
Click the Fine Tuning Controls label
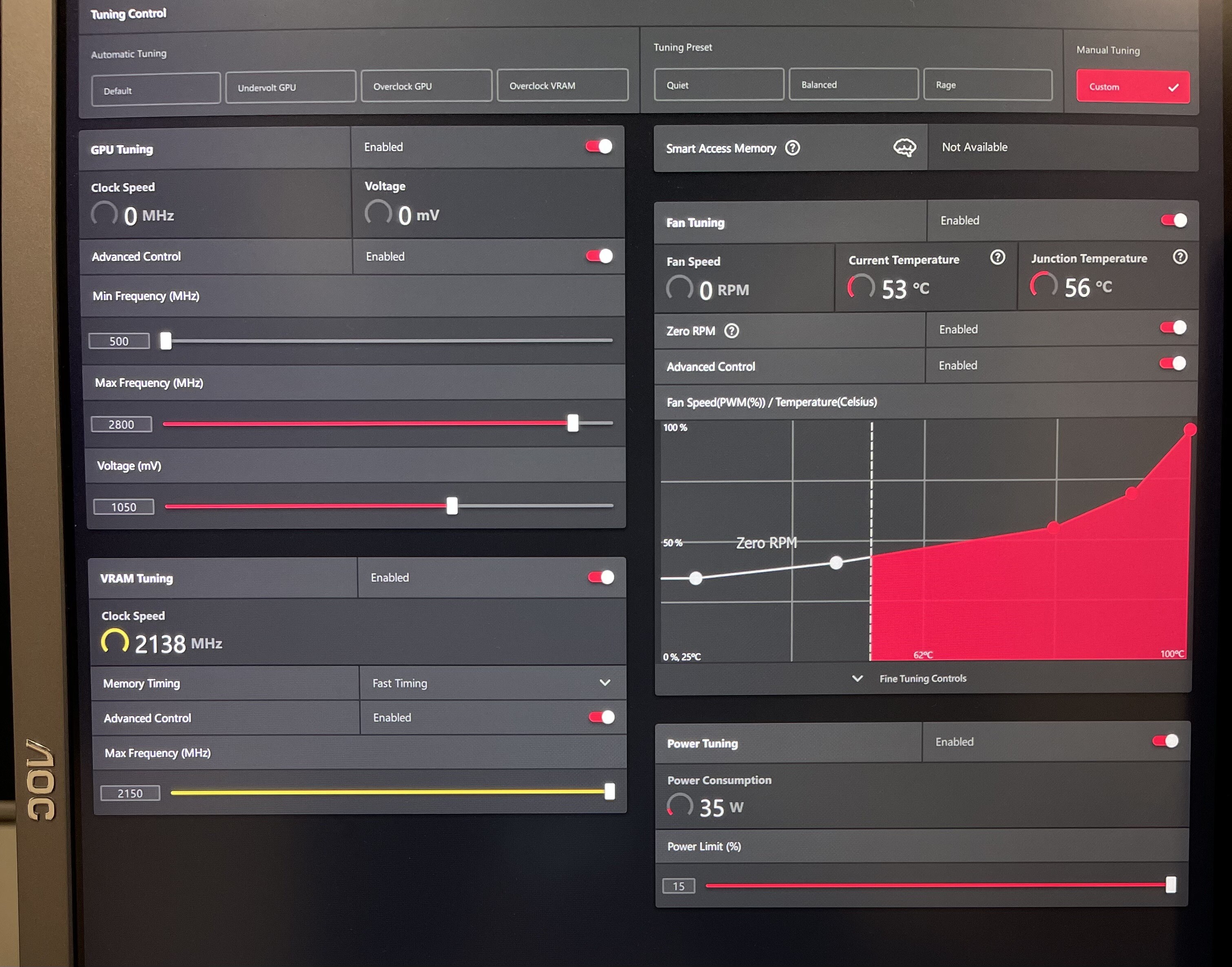(x=923, y=678)
